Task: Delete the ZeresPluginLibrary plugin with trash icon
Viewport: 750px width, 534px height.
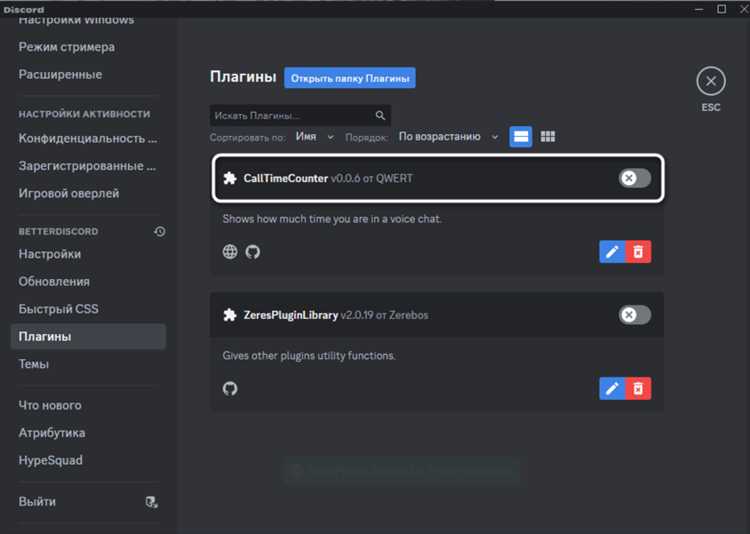Action: coord(638,388)
